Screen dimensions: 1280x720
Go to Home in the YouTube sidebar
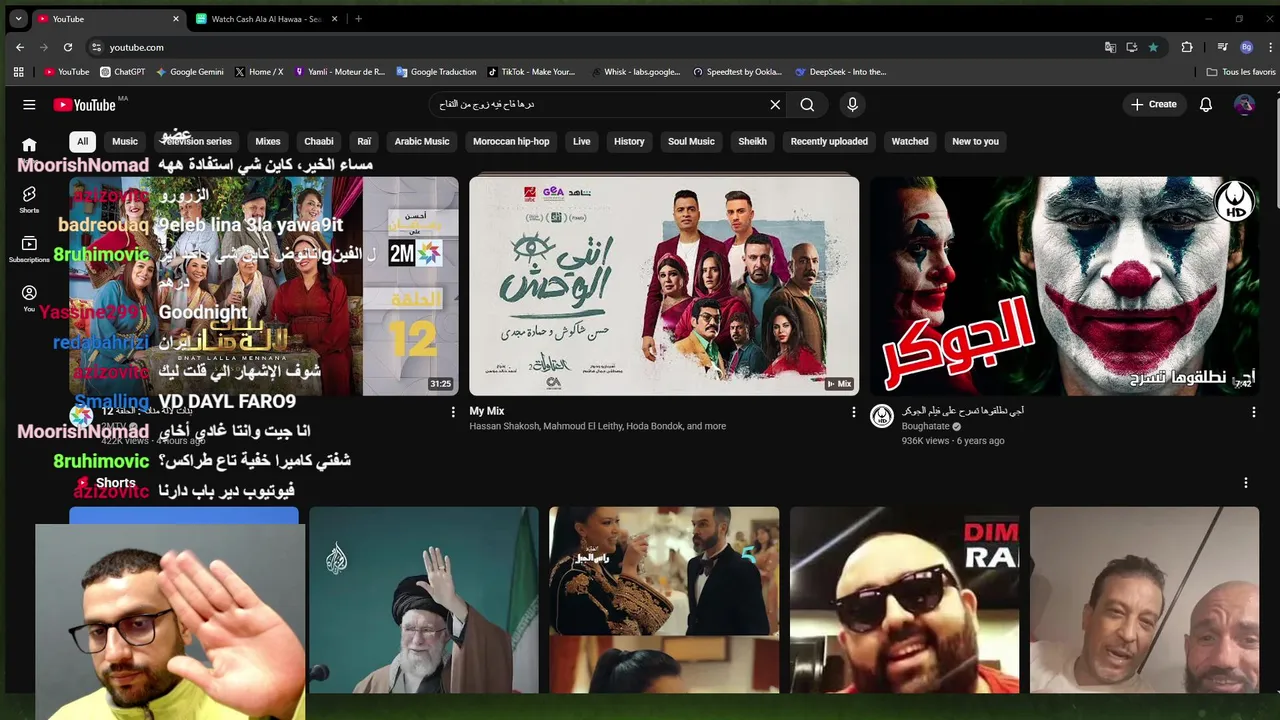pyautogui.click(x=29, y=145)
